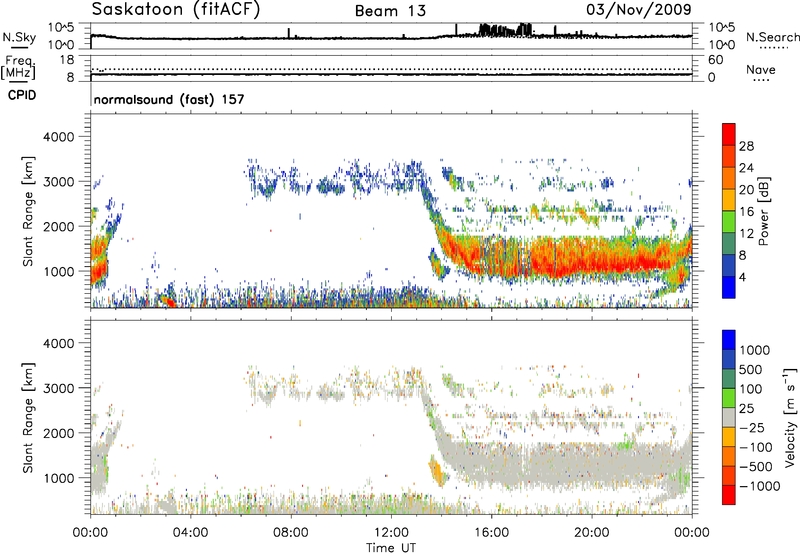Click the '3000' tick of velocity panel
Viewport: 800px width, 554px height.
tap(59, 388)
